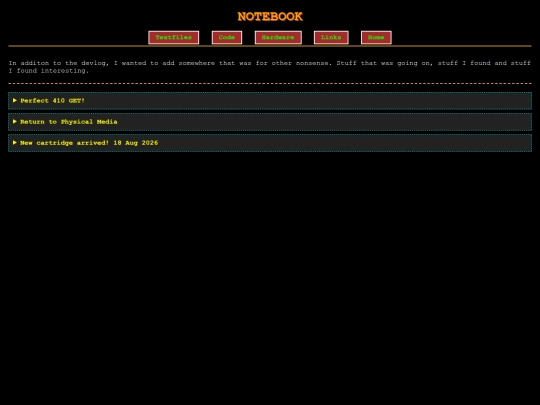Return to Home via nav button
The width and height of the screenshot is (540, 405).
coord(376,37)
